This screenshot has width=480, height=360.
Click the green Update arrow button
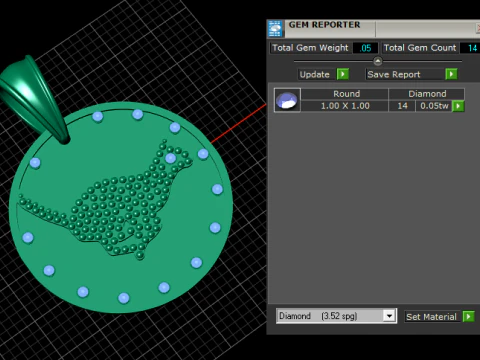point(343,74)
